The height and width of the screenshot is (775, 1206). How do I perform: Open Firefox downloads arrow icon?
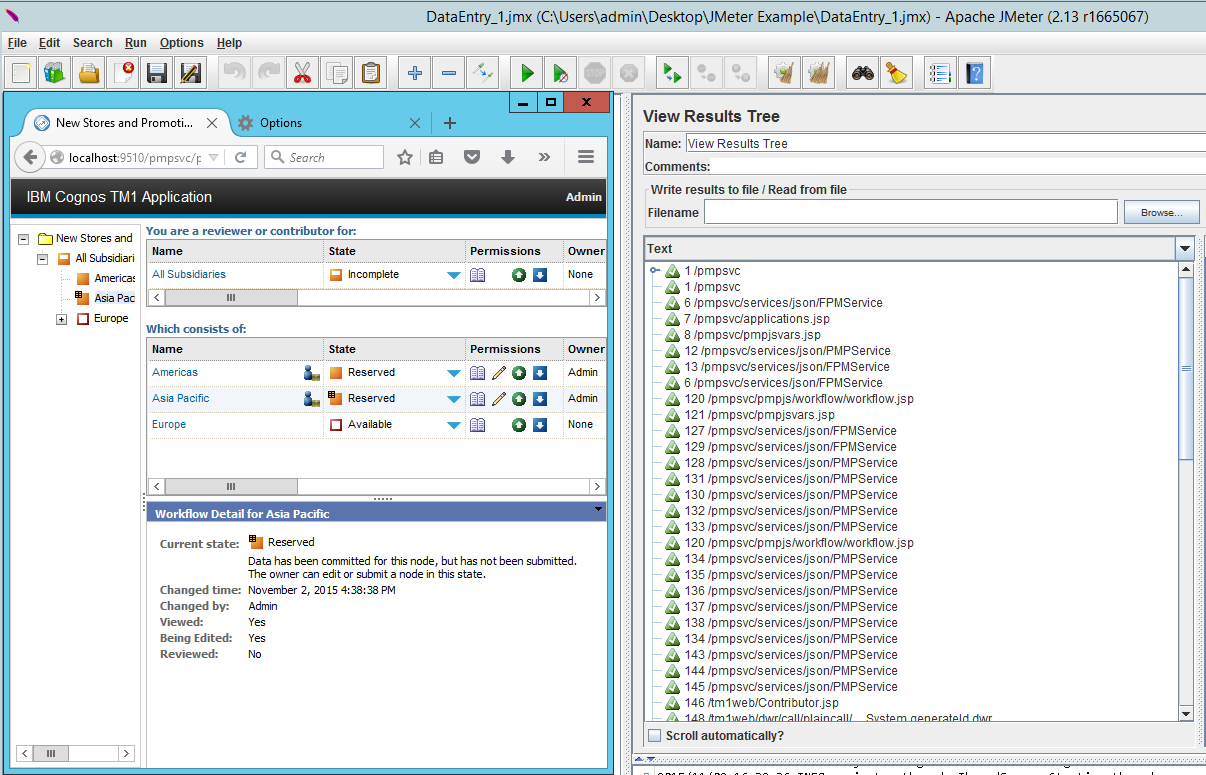pyautogui.click(x=508, y=157)
